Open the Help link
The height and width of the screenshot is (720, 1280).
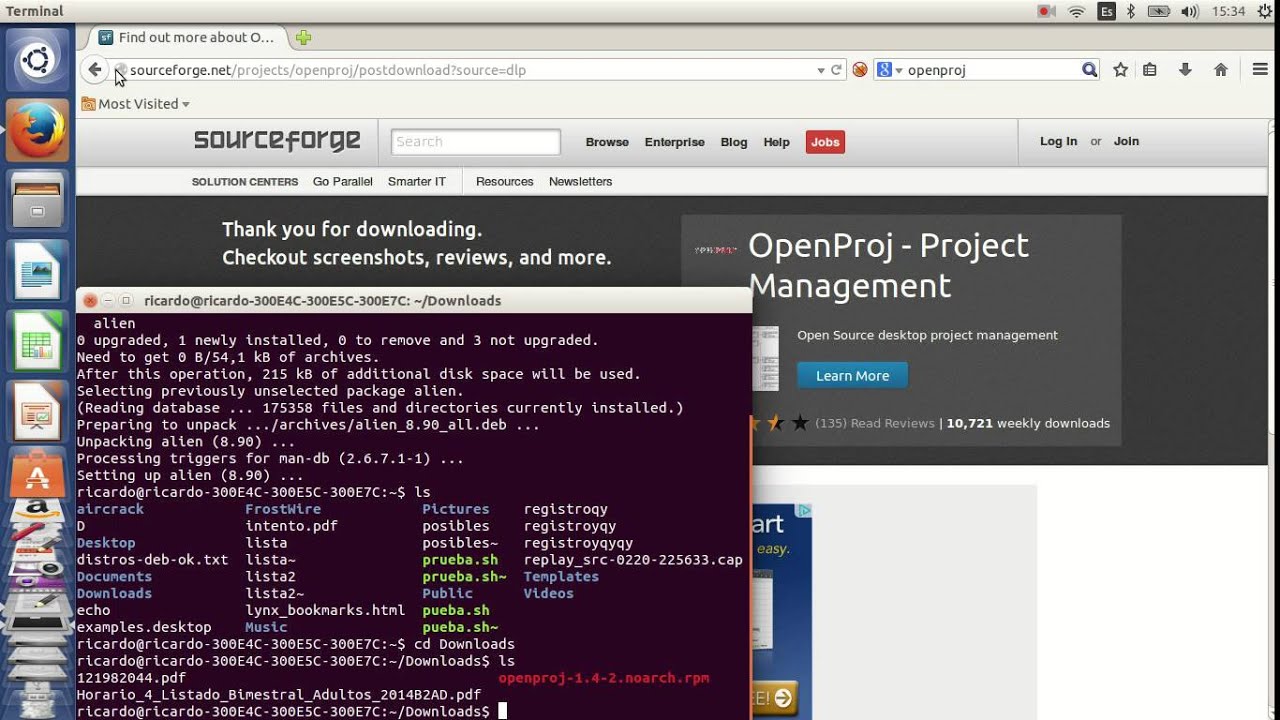(776, 142)
